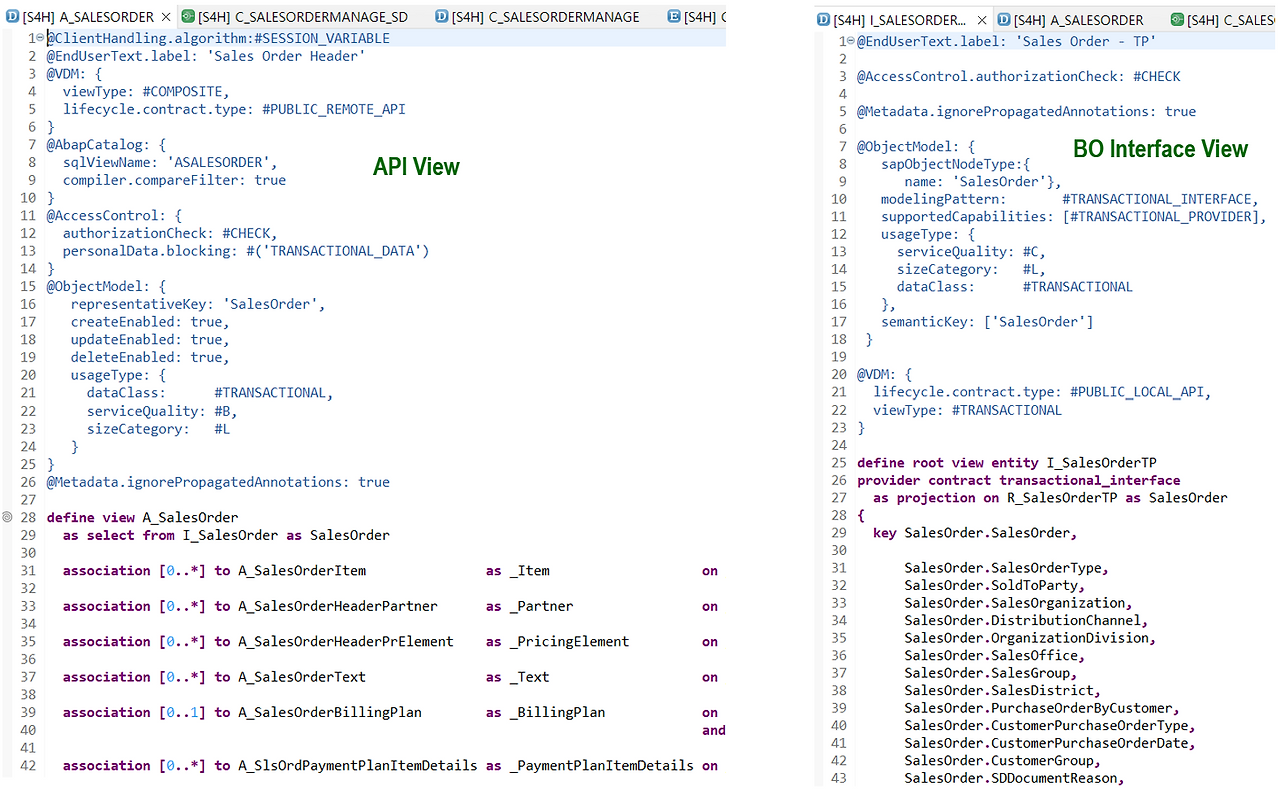Image resolution: width=1280 pixels, height=794 pixels.
Task: Click line number 28 in the left gutter
Action: click(28, 517)
